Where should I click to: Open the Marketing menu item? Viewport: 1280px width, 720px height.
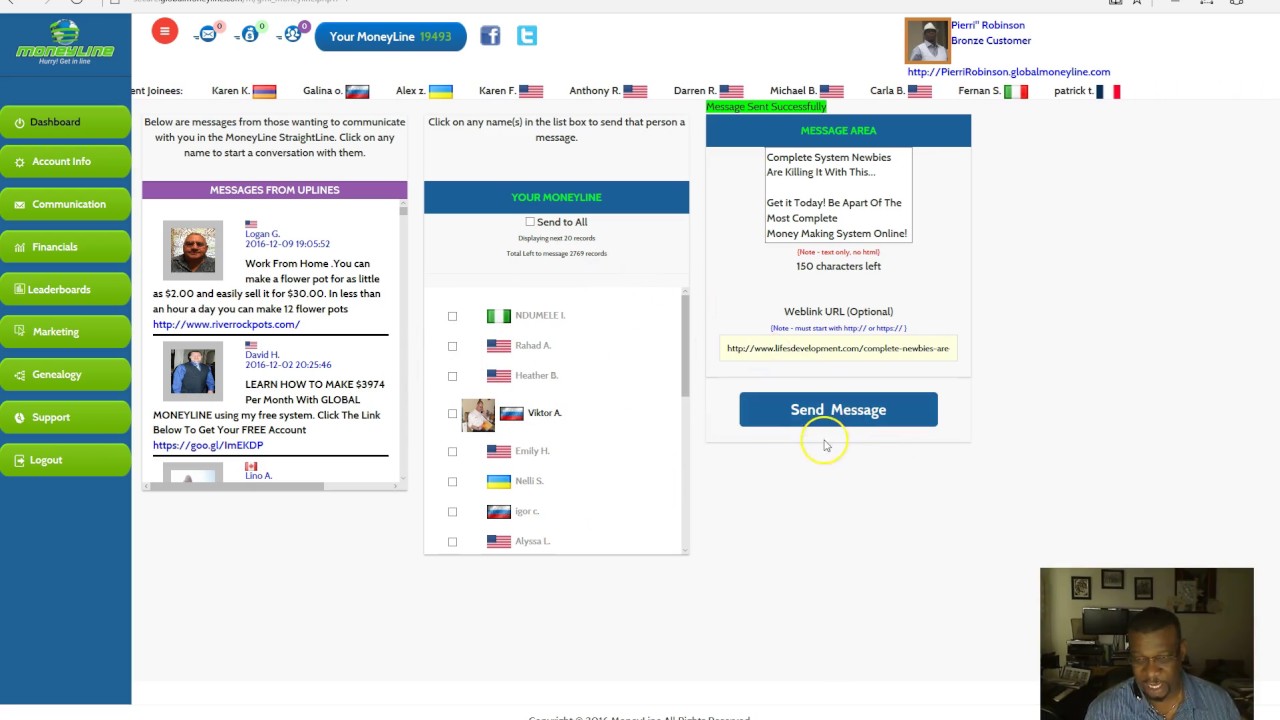pos(65,332)
